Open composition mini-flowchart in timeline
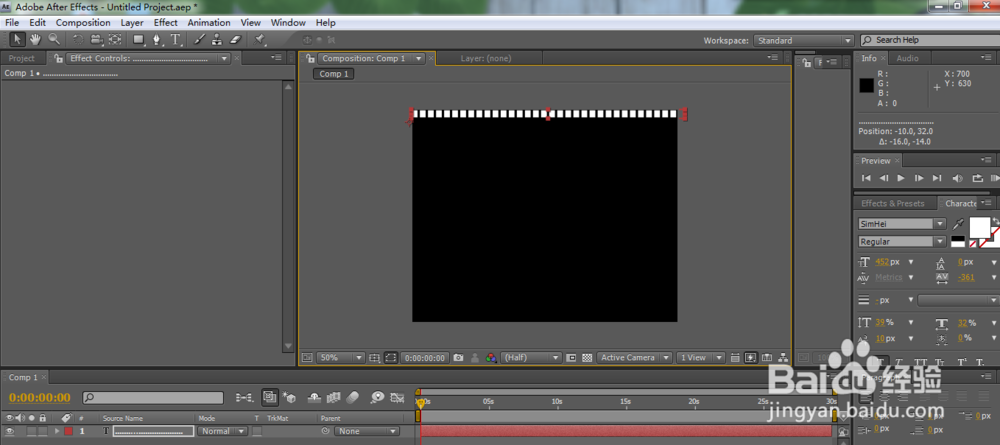The image size is (1000, 445). [243, 398]
